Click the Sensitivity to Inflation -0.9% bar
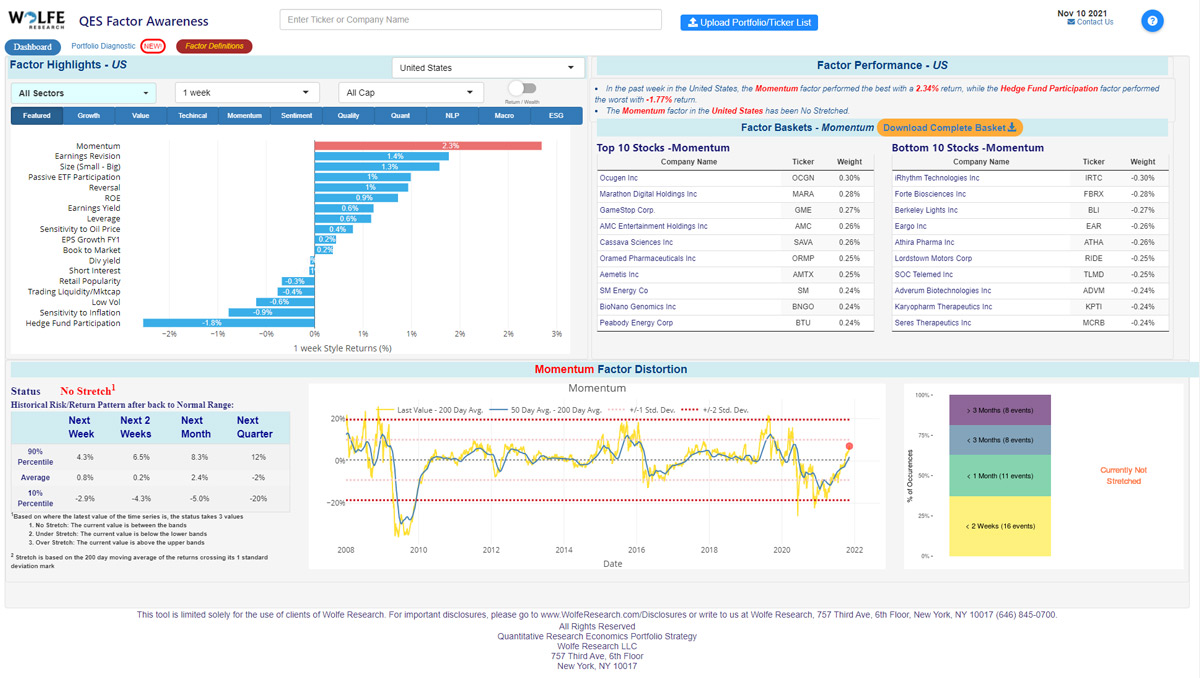The height and width of the screenshot is (678, 1200). (x=272, y=312)
